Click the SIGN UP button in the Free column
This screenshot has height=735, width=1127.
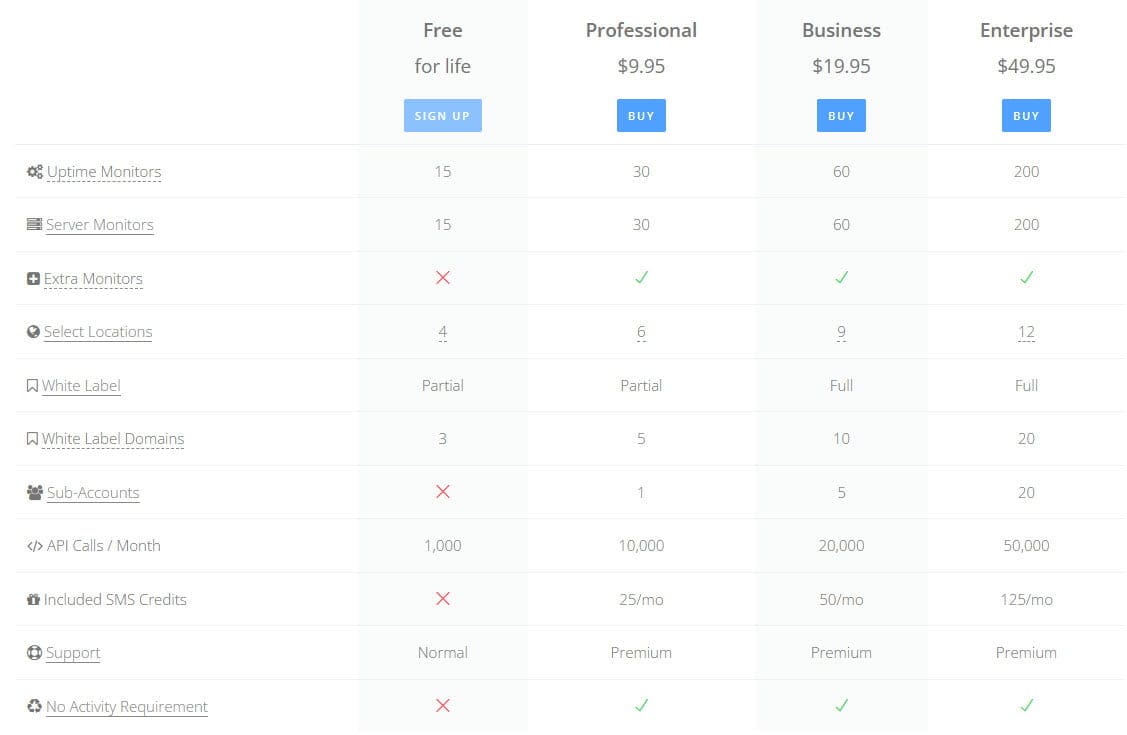(x=442, y=115)
